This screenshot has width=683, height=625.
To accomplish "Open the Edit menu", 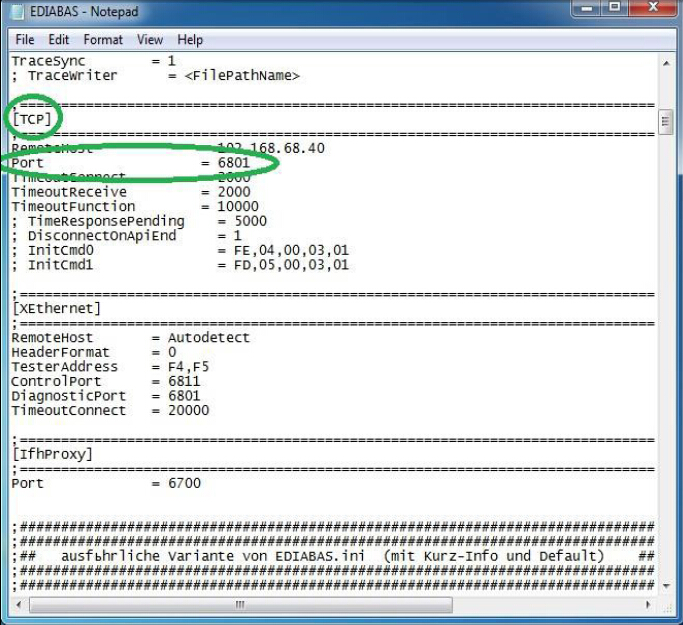I will coord(58,40).
